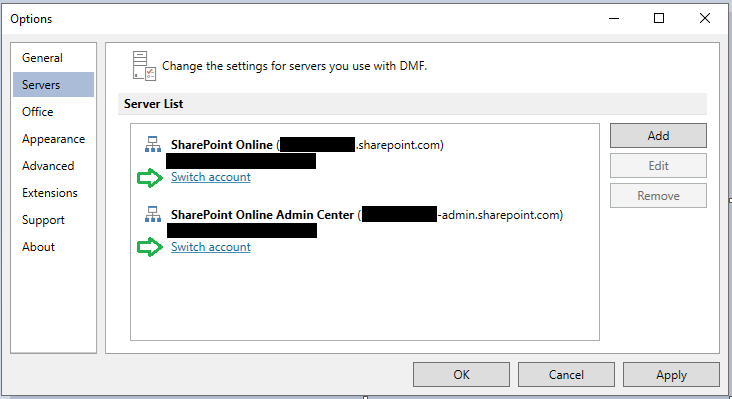732x399 pixels.
Task: Add a new server
Action: tap(658, 136)
